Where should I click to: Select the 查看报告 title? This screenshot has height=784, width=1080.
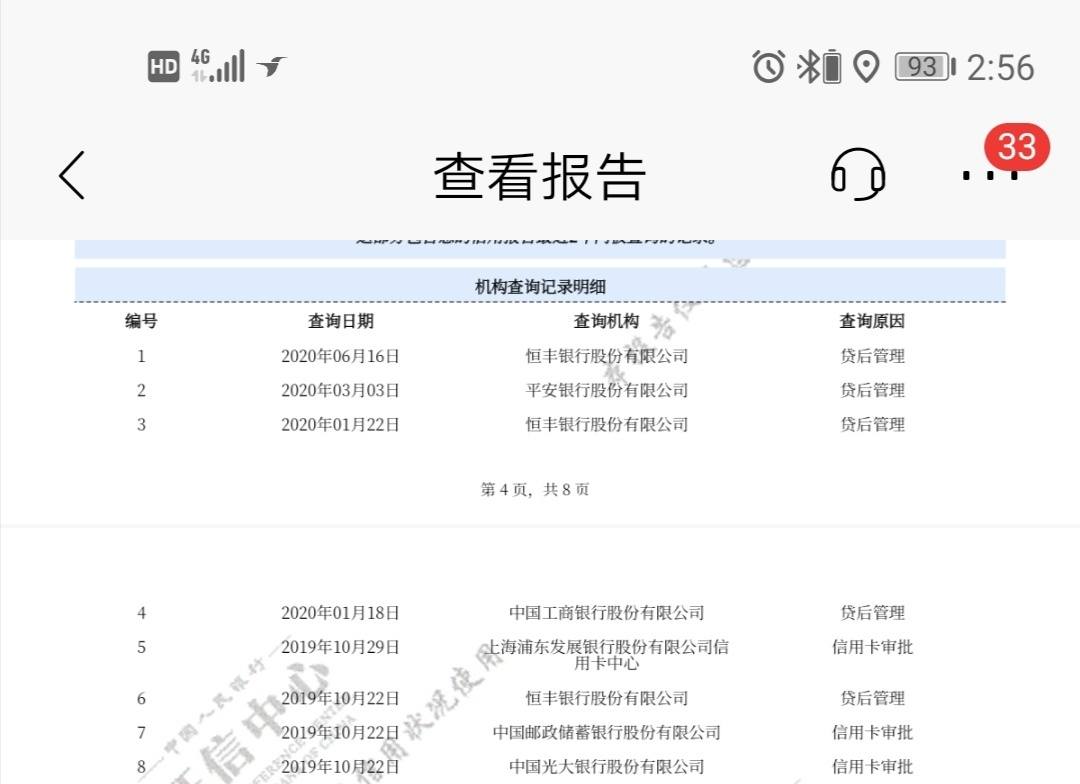click(540, 176)
